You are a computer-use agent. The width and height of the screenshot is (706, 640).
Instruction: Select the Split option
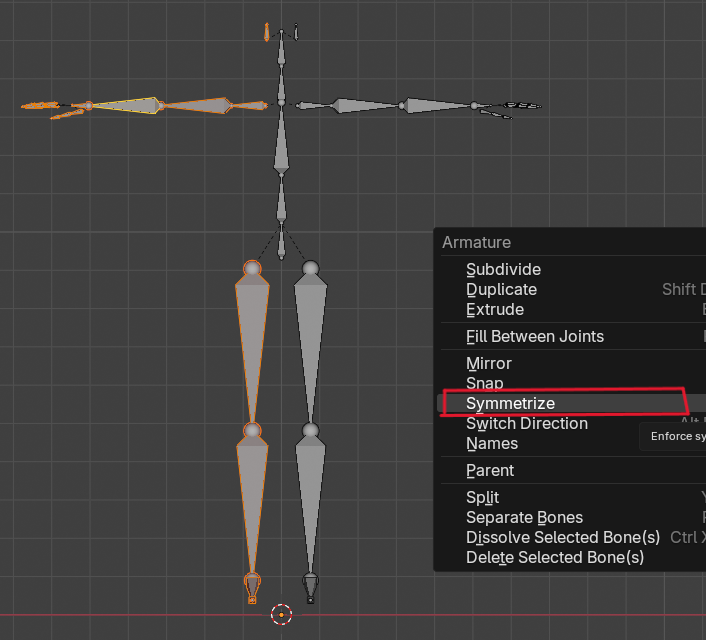(x=482, y=497)
